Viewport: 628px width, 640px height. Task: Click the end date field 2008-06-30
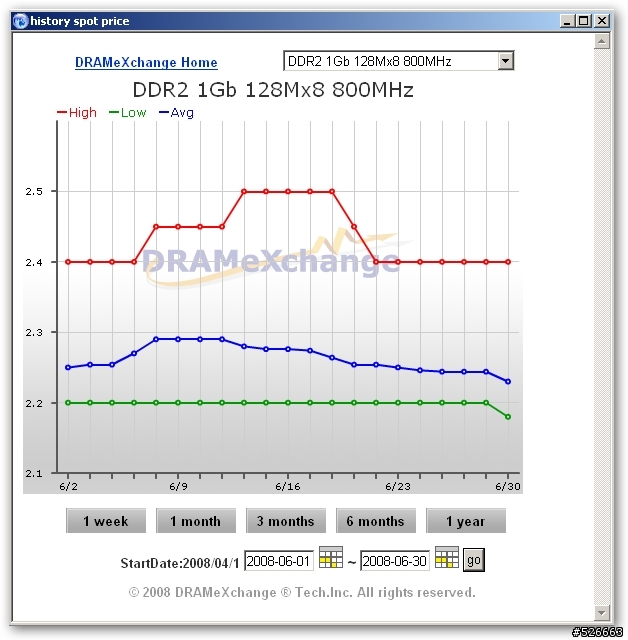395,561
